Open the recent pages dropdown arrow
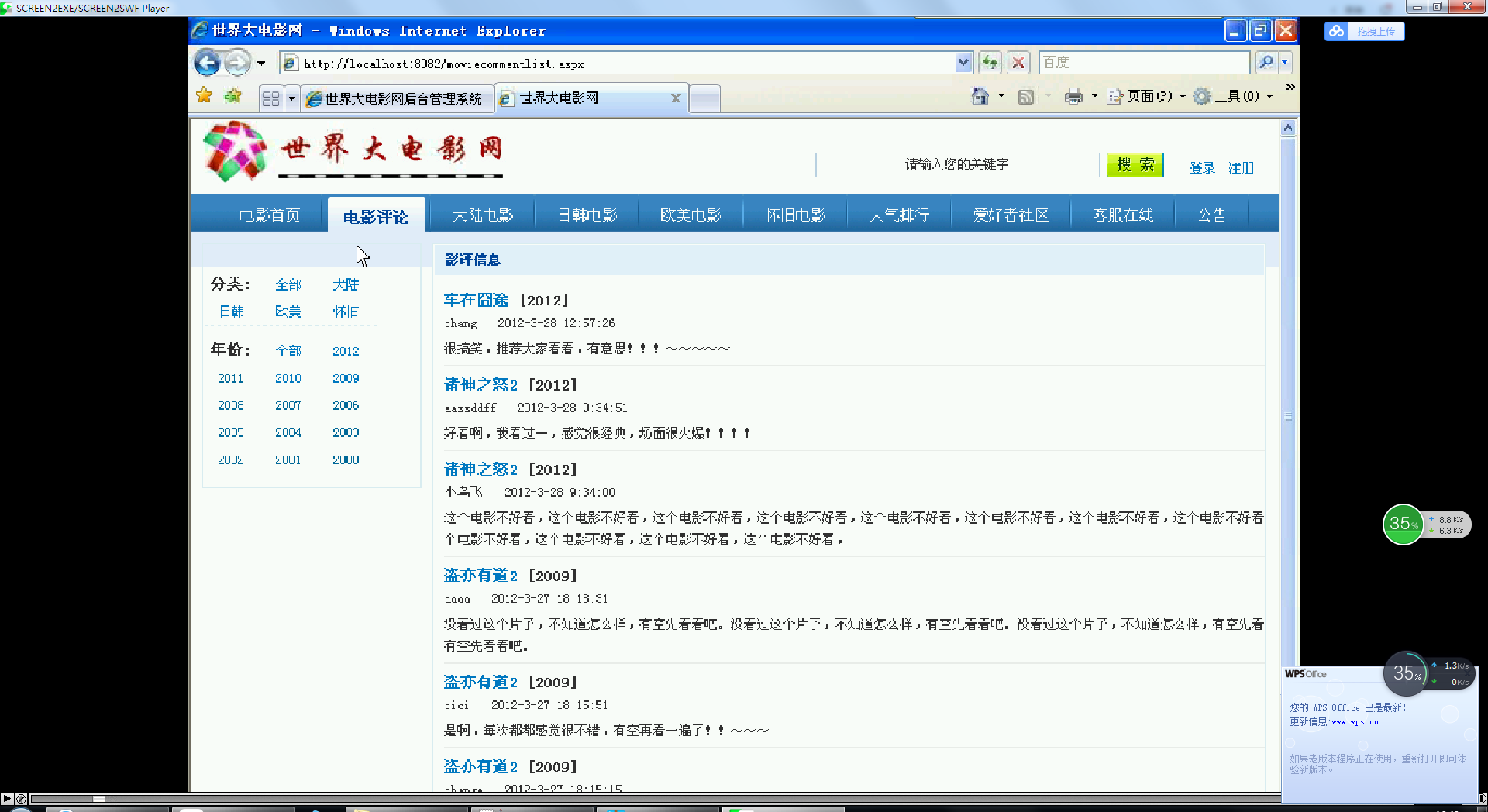This screenshot has width=1488, height=812. [x=261, y=63]
